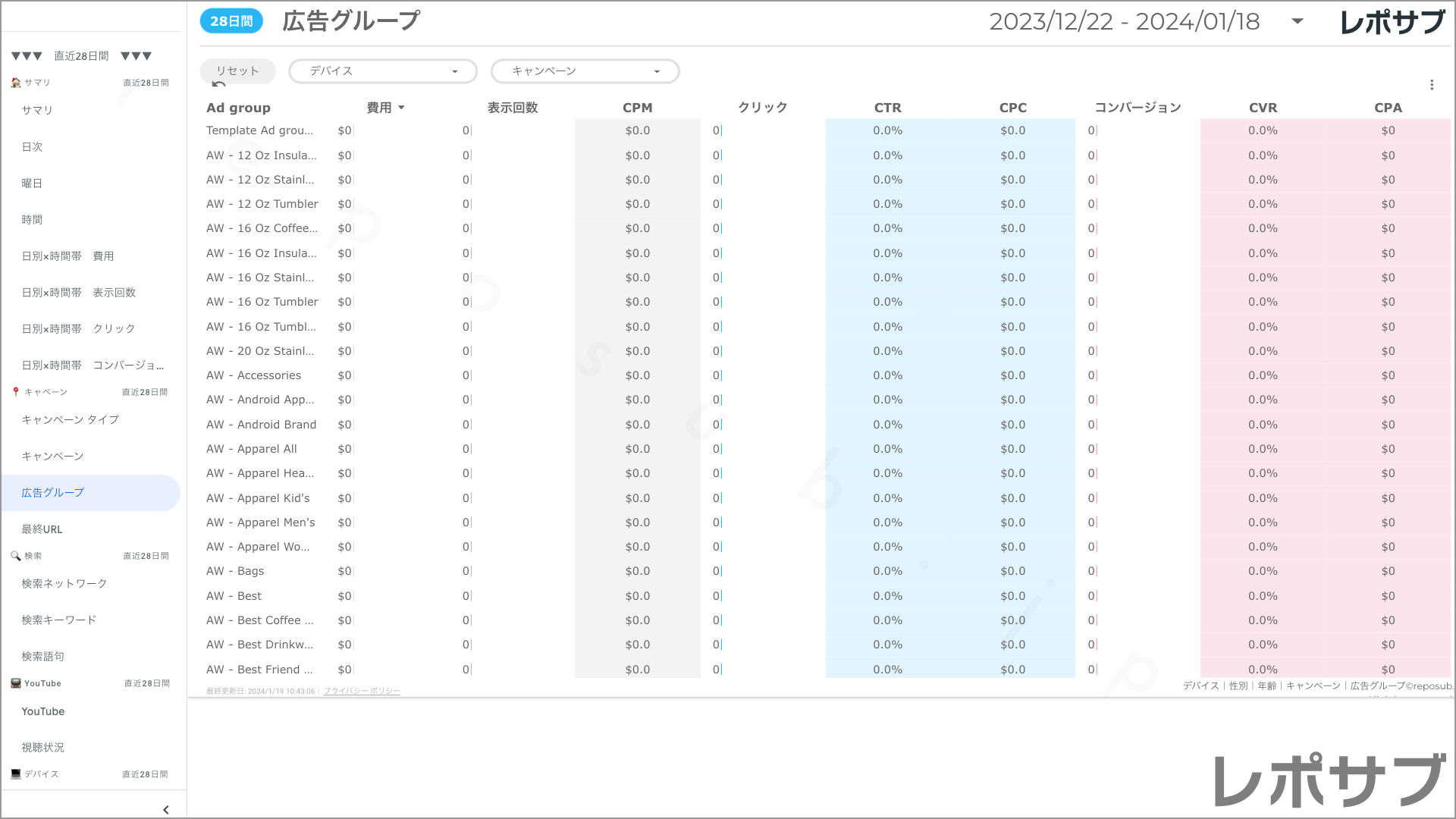Open the three-dot chart options menu
Viewport: 1456px width, 819px height.
(x=1432, y=84)
